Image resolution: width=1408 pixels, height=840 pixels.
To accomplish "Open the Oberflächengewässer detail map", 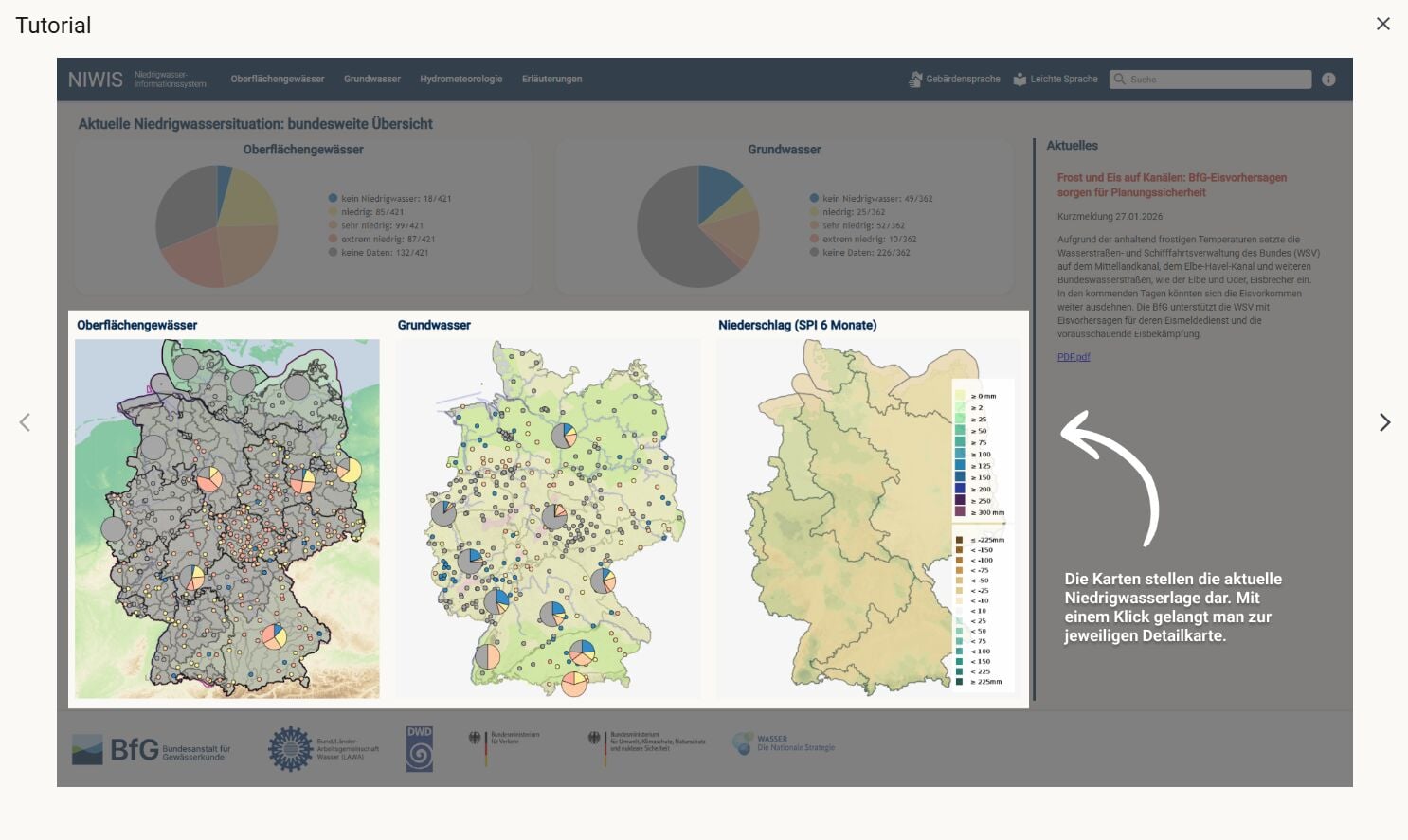I will (x=227, y=519).
